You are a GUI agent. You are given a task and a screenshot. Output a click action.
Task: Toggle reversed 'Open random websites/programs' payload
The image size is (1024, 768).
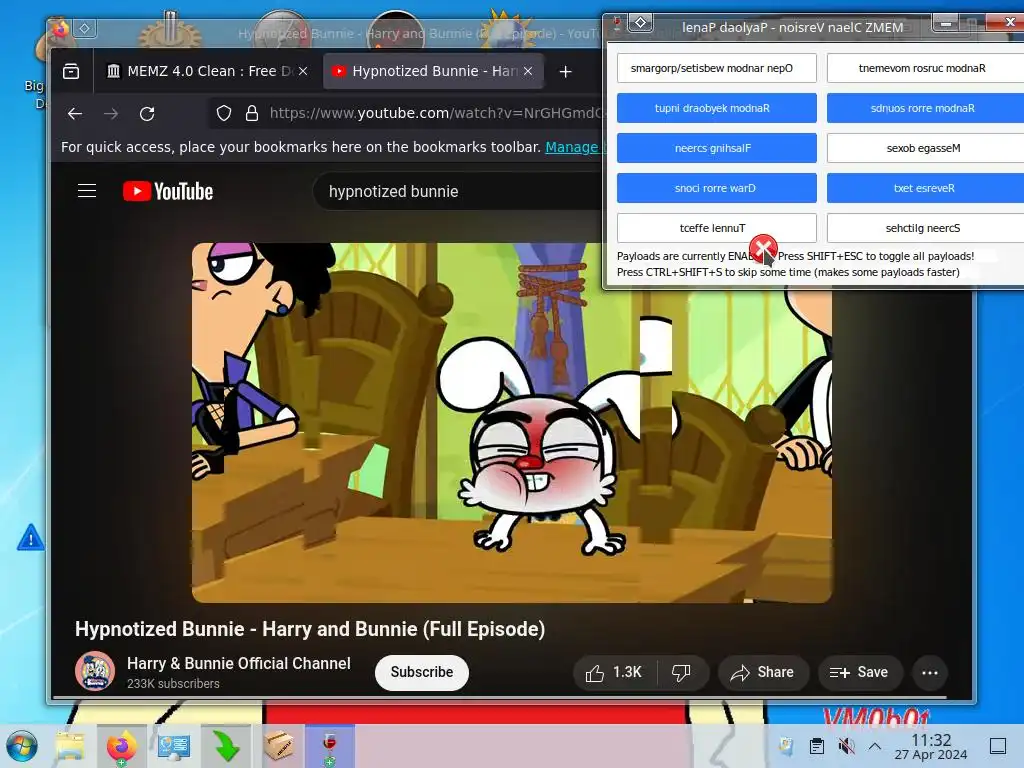click(x=716, y=68)
